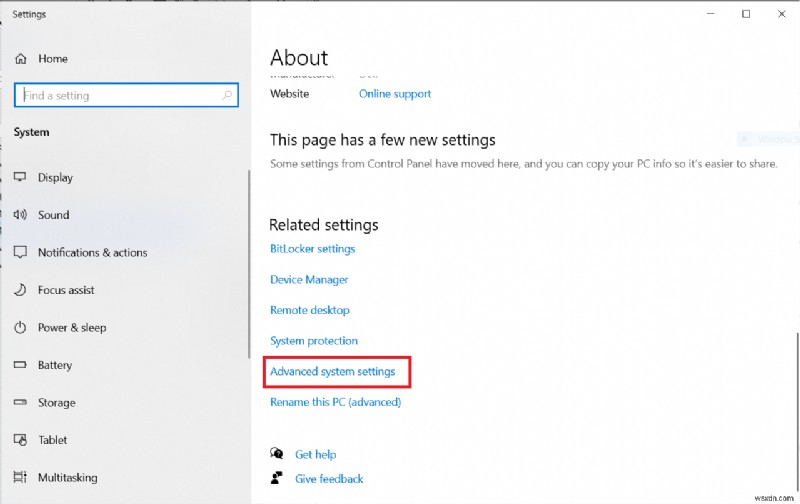Click the System section label

tap(32, 132)
